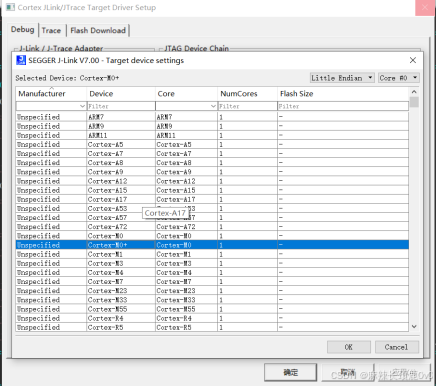Open the Little Endian dropdown
Viewport: 437px width, 387px height.
pos(342,78)
